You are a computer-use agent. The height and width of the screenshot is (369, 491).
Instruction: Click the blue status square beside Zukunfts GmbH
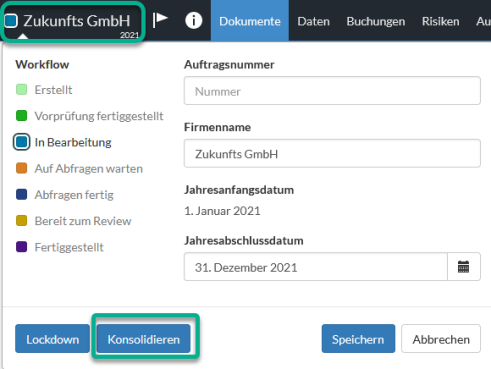[11, 21]
